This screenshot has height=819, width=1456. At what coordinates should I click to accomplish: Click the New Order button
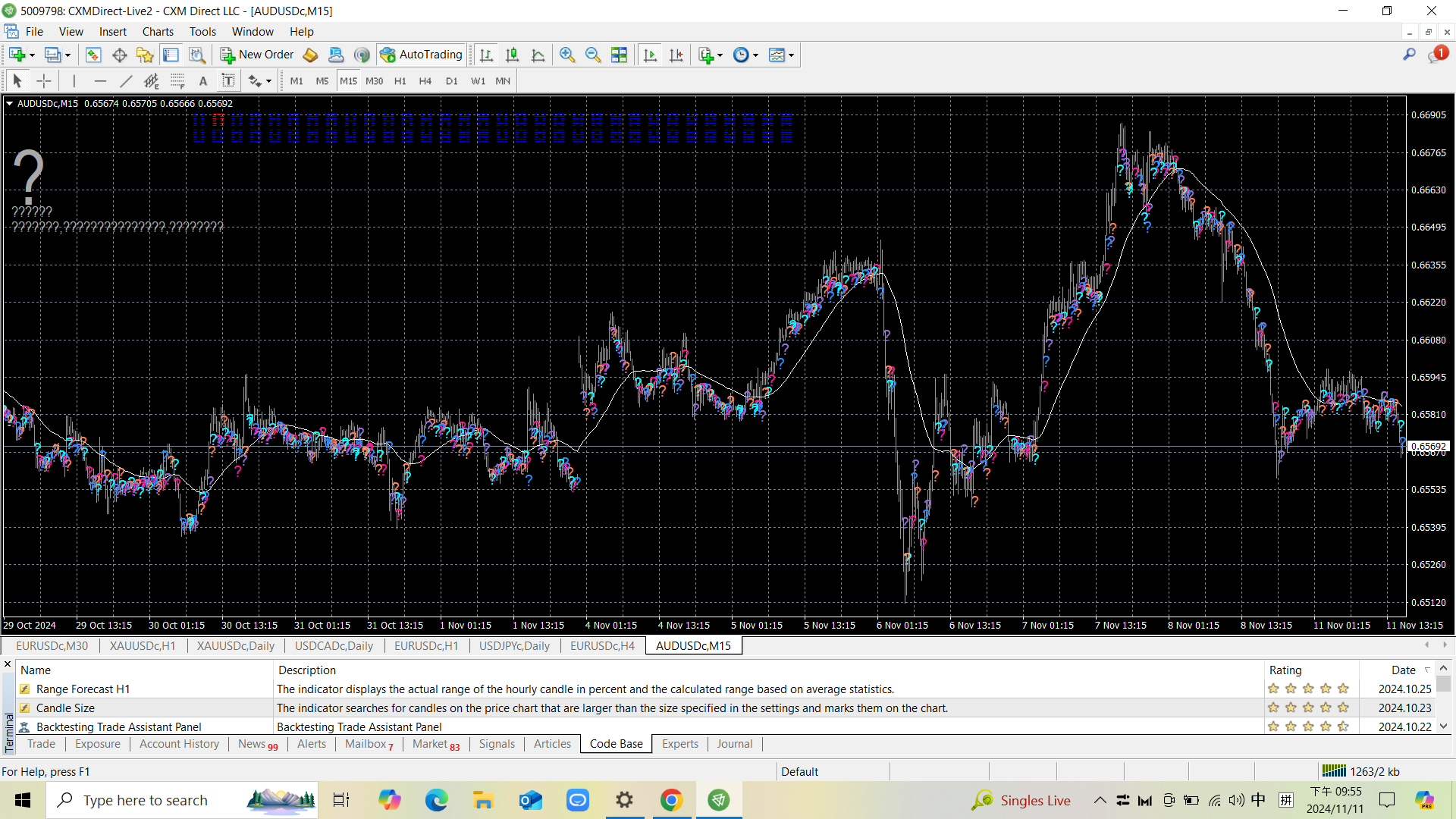[x=257, y=55]
